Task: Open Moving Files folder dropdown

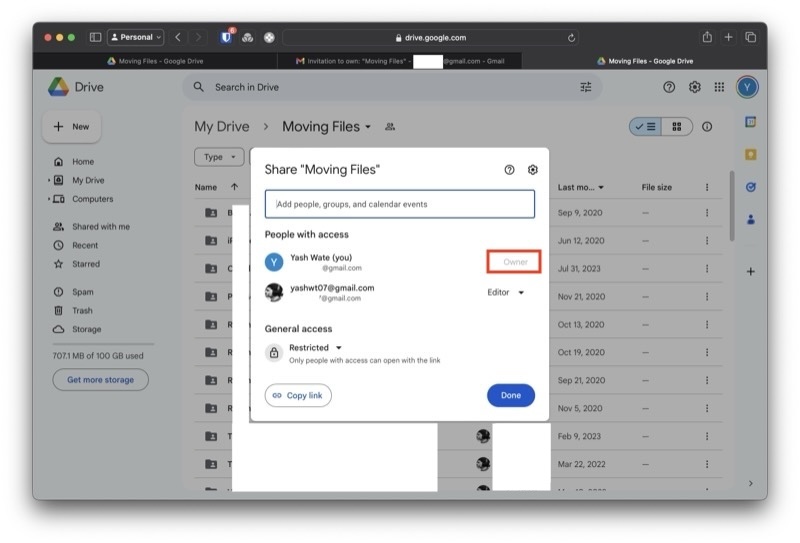Action: point(368,127)
